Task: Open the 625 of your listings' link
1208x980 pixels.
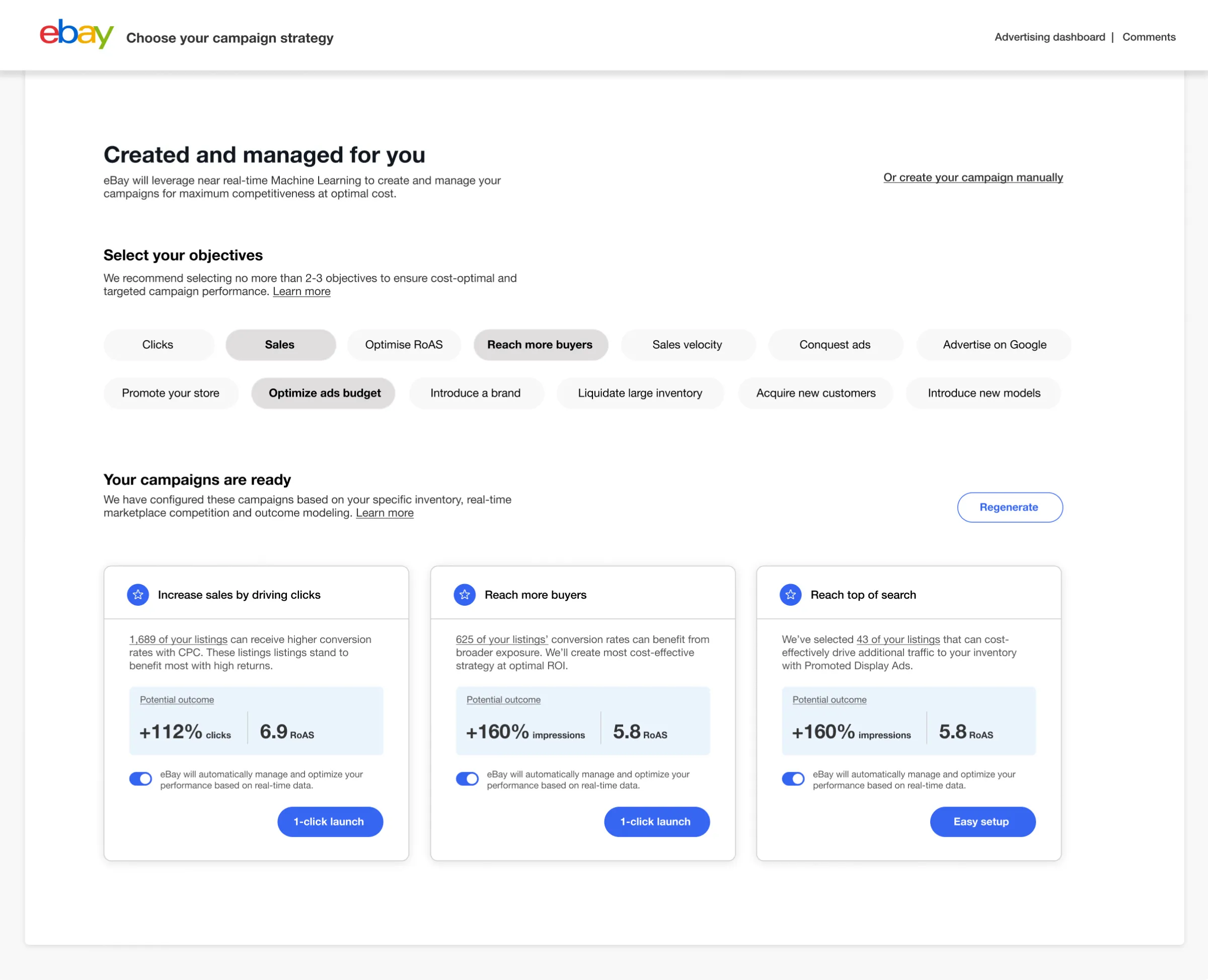Action: [x=502, y=639]
